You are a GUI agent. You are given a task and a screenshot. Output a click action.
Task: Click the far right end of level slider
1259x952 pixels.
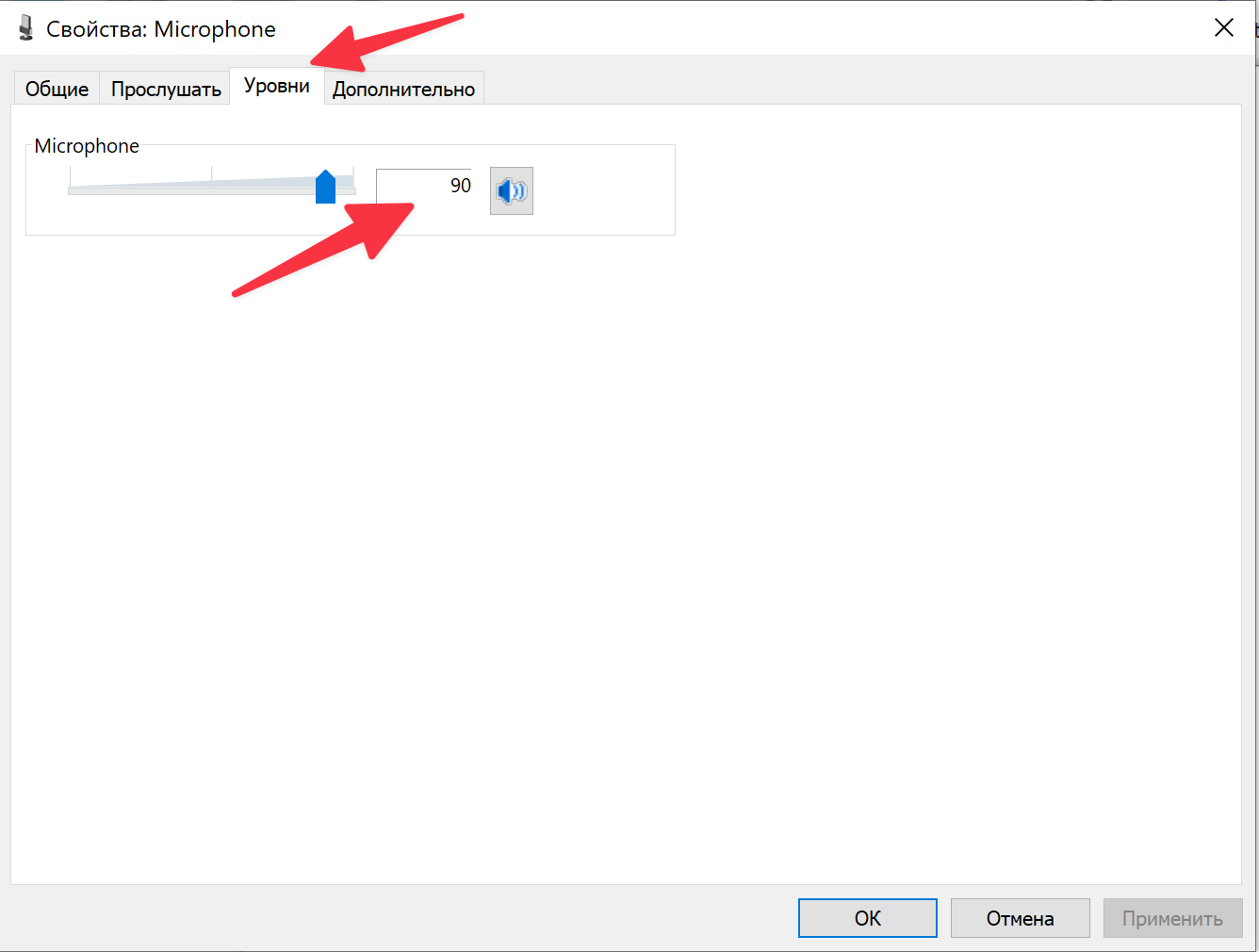(x=352, y=189)
